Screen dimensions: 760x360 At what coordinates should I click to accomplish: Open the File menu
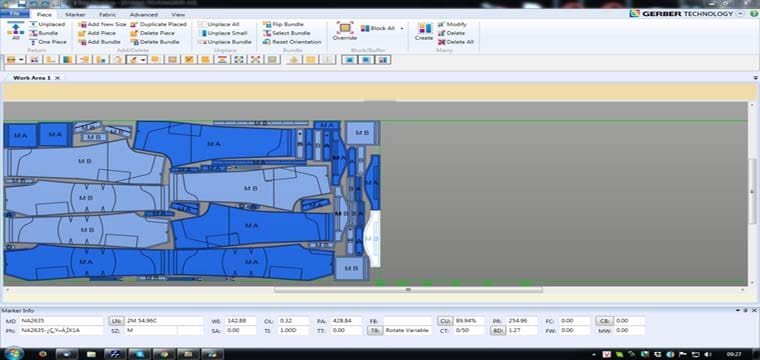14,15
